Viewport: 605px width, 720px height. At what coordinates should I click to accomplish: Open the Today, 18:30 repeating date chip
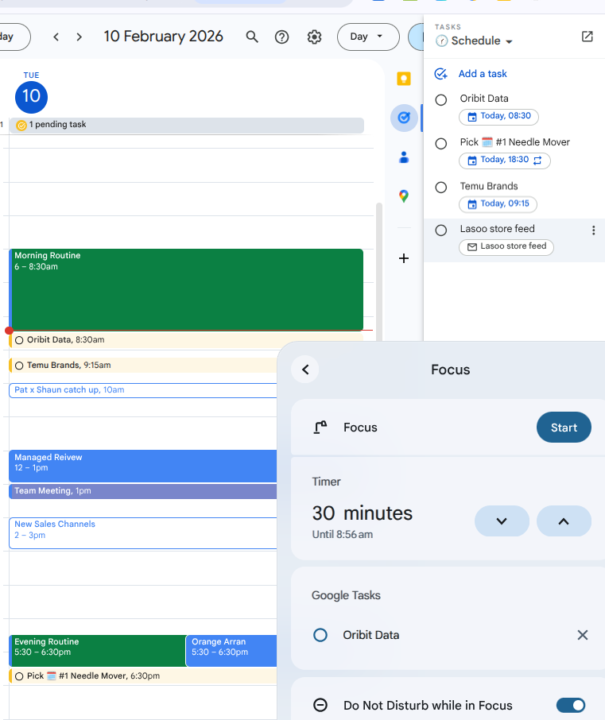tap(504, 160)
